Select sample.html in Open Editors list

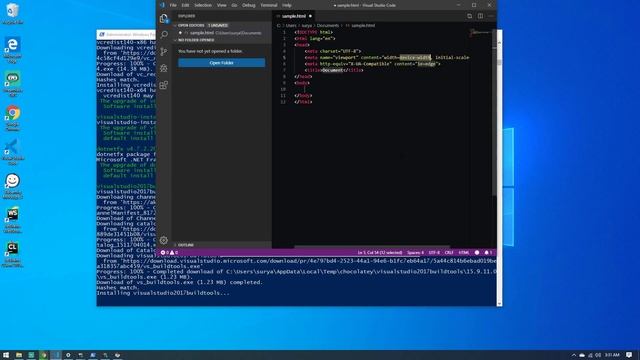(222, 33)
